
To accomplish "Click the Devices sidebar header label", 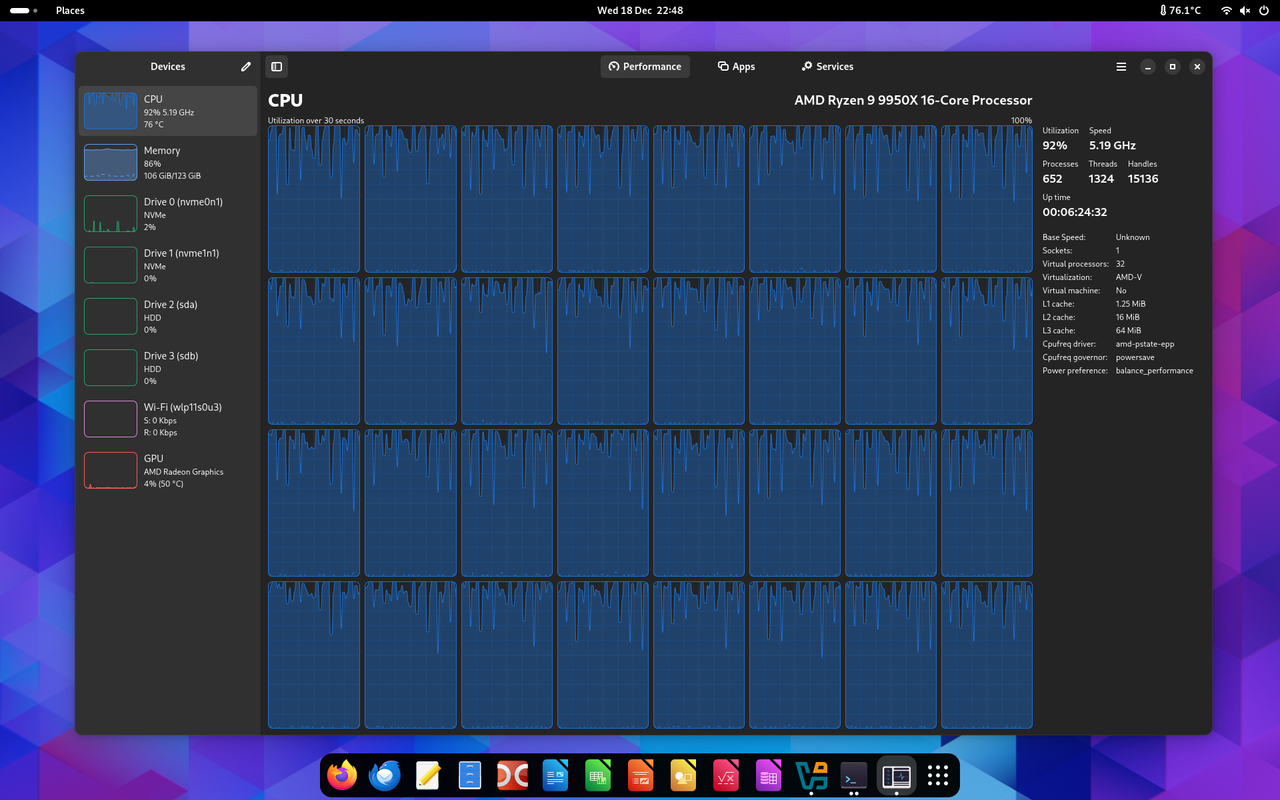I will (x=168, y=67).
